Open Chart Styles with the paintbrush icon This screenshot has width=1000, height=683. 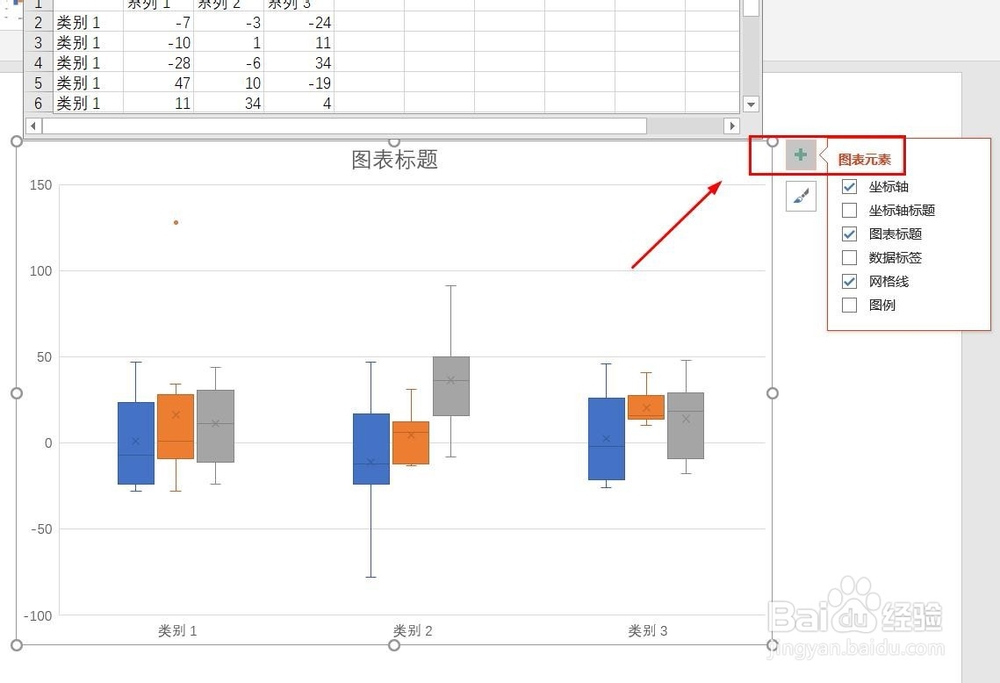799,196
